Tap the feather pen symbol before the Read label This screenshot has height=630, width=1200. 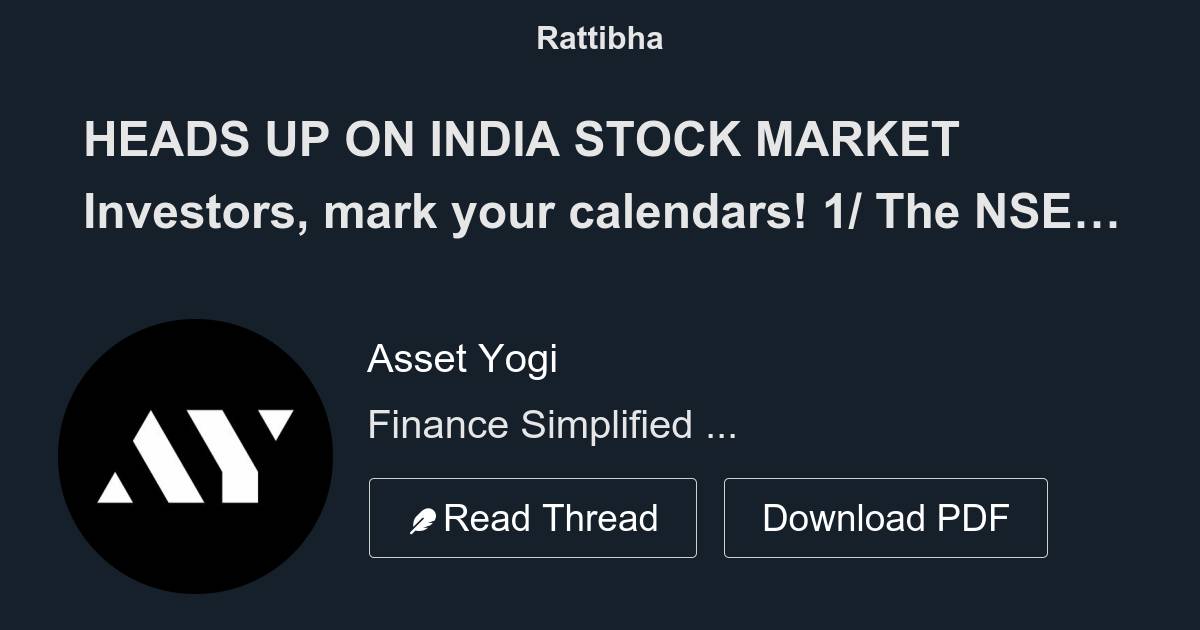[424, 517]
